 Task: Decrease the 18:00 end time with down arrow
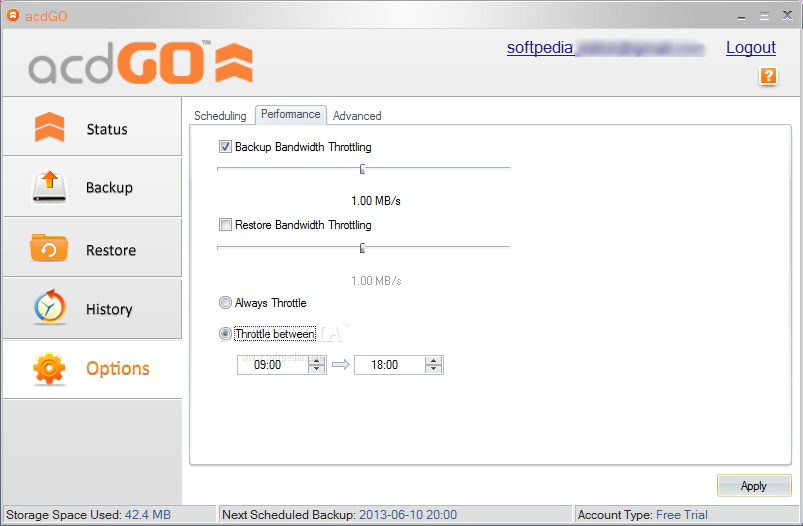tap(433, 369)
